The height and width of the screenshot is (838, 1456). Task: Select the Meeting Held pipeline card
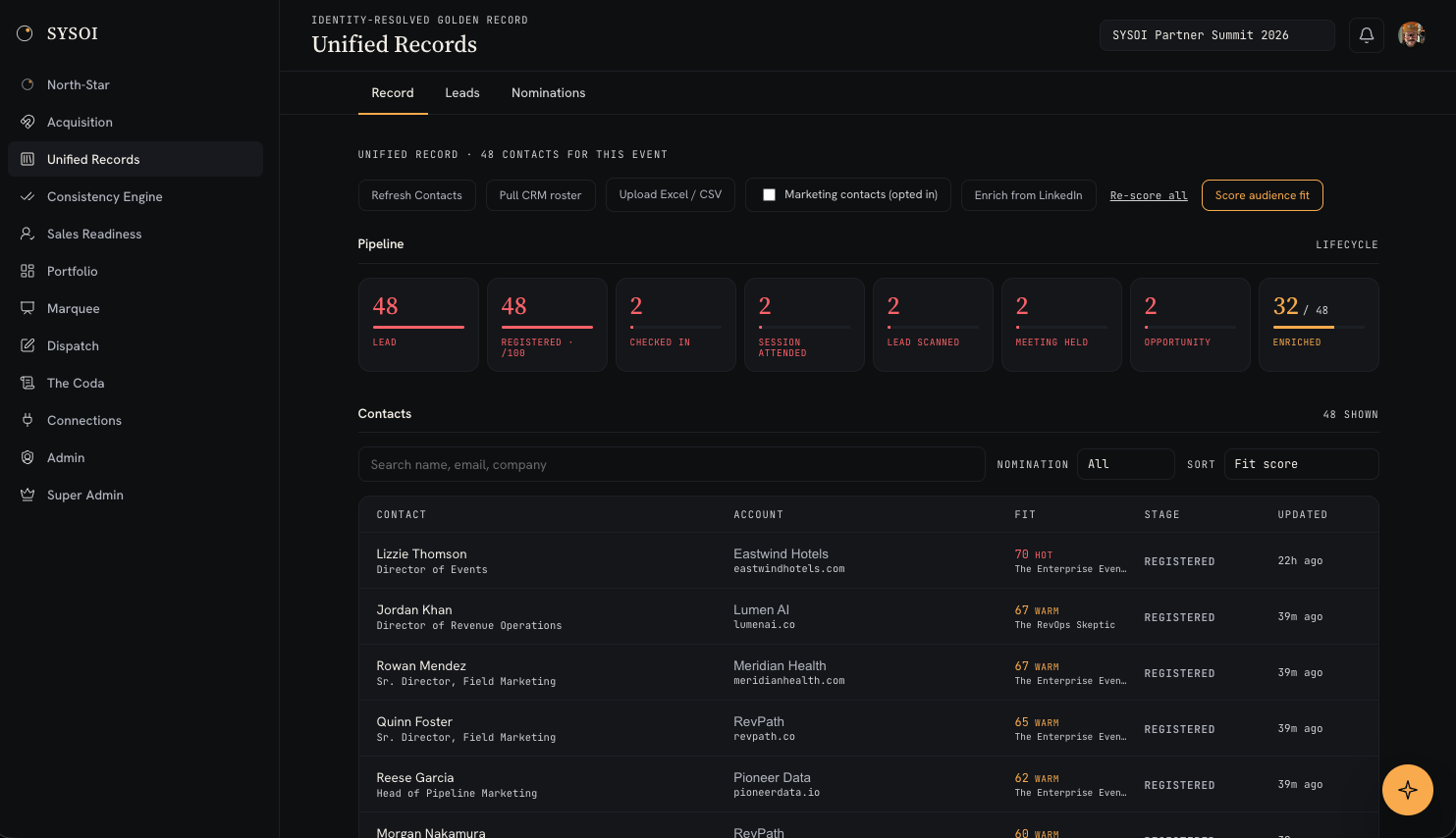point(1061,325)
